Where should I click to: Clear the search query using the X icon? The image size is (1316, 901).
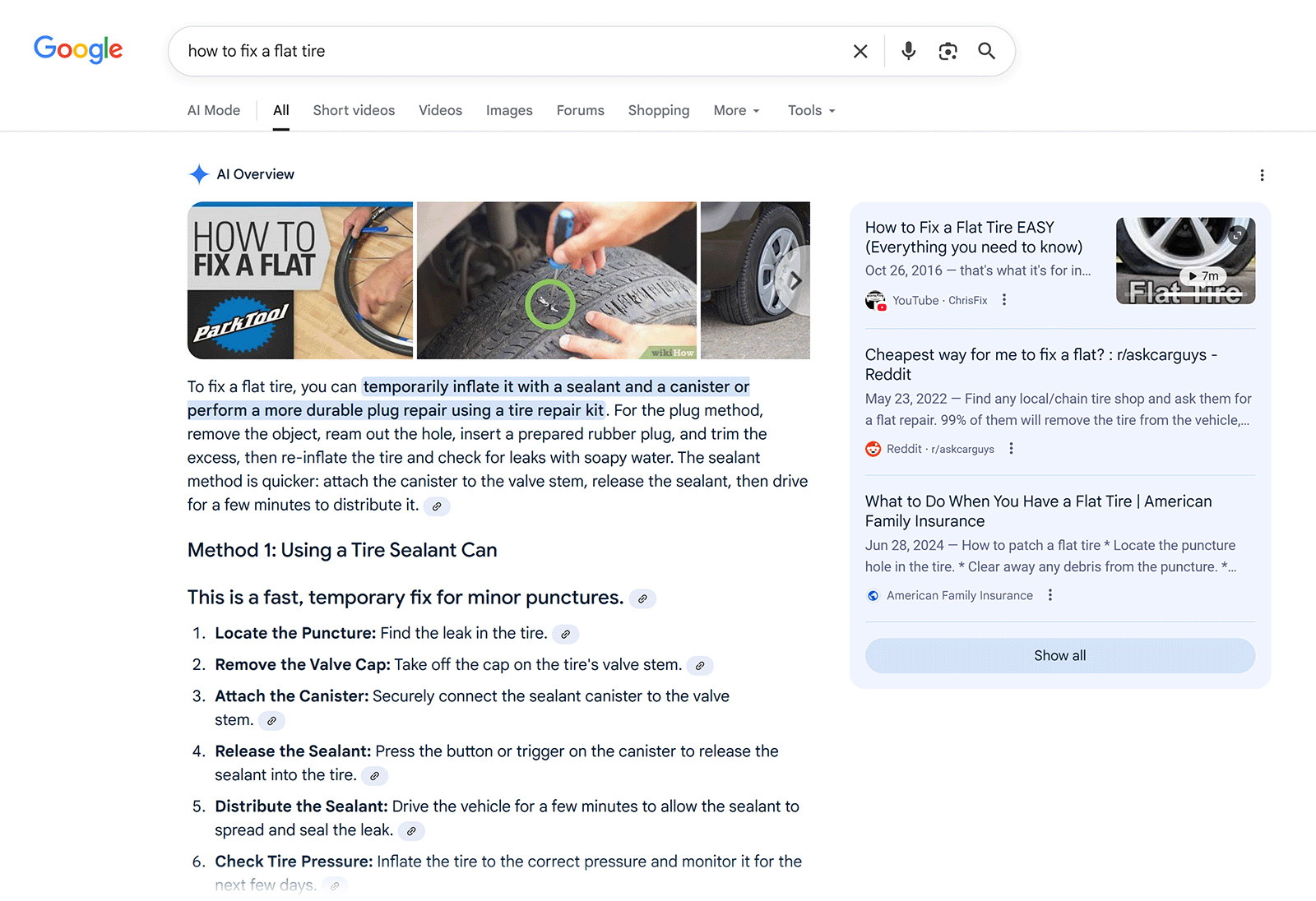point(860,50)
